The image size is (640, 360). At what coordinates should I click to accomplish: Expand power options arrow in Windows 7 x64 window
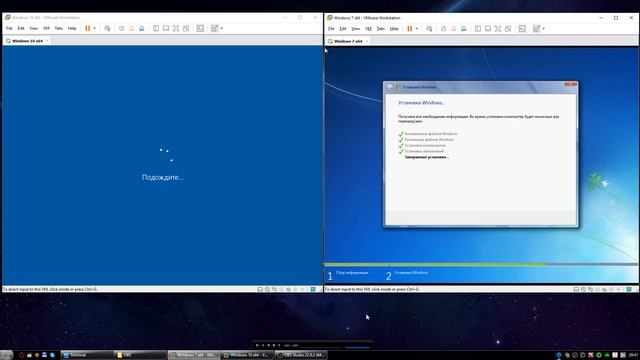[417, 29]
